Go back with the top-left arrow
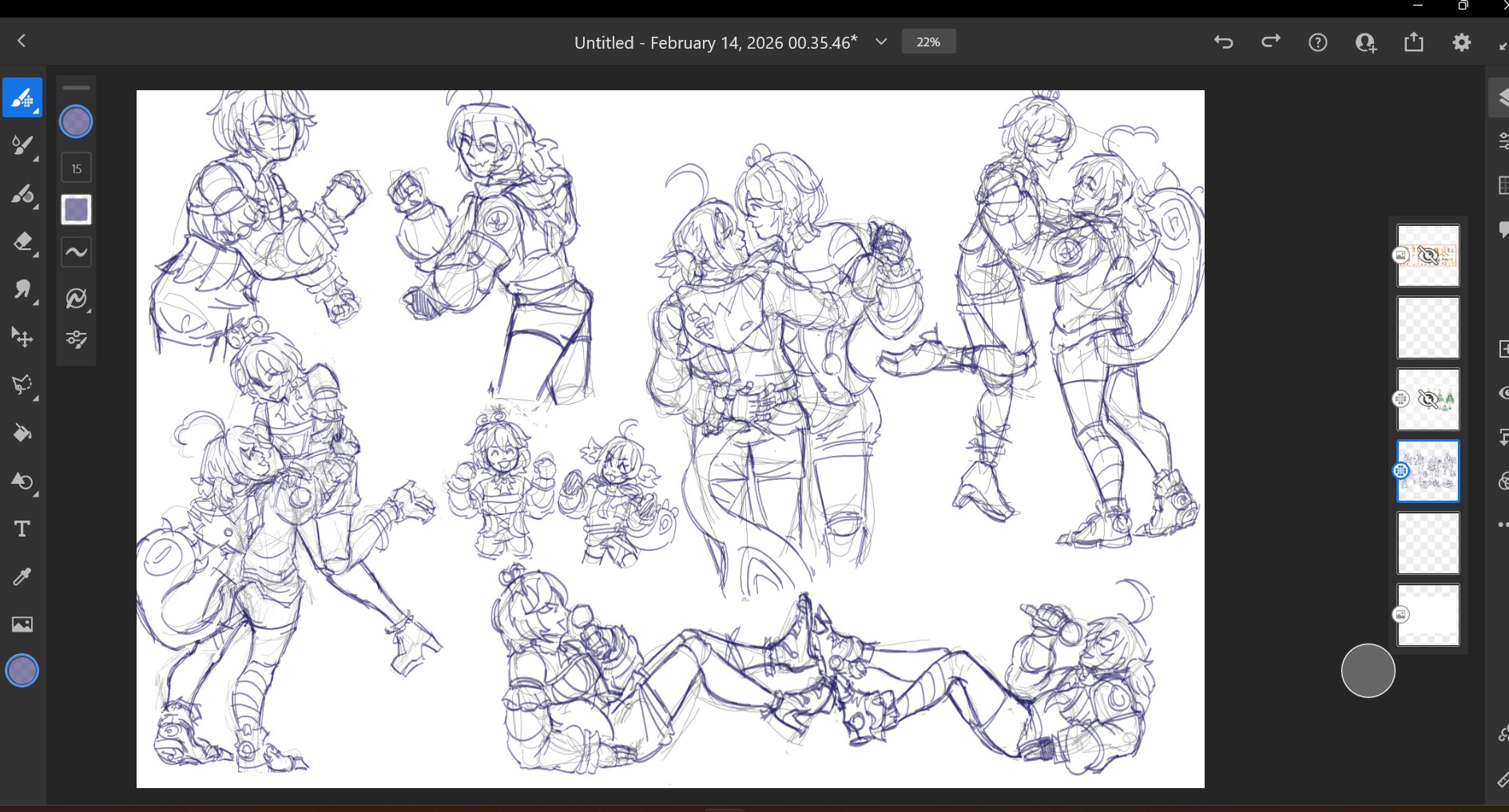The width and height of the screenshot is (1509, 812). (22, 41)
